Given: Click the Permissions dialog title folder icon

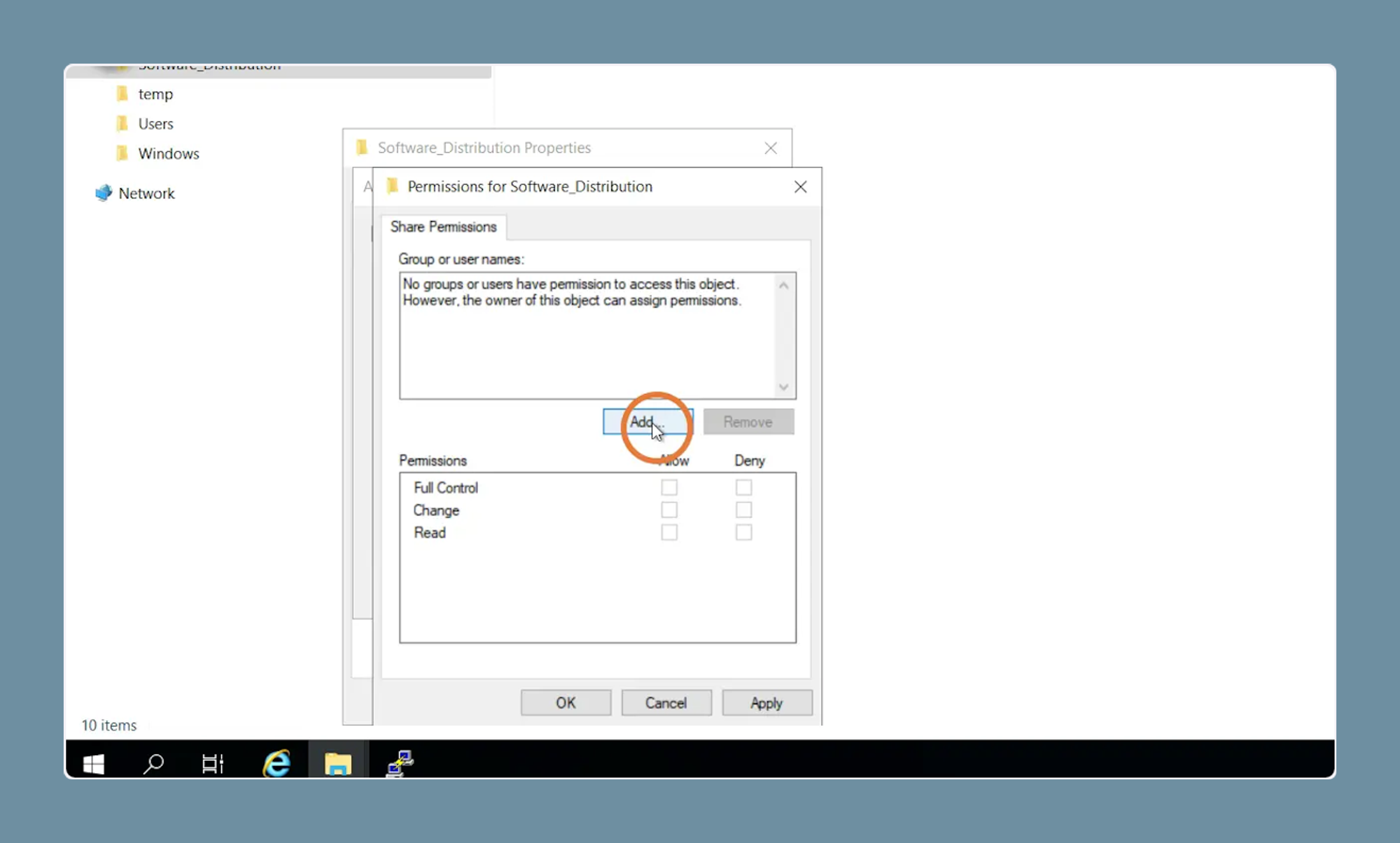Looking at the screenshot, I should (x=393, y=186).
